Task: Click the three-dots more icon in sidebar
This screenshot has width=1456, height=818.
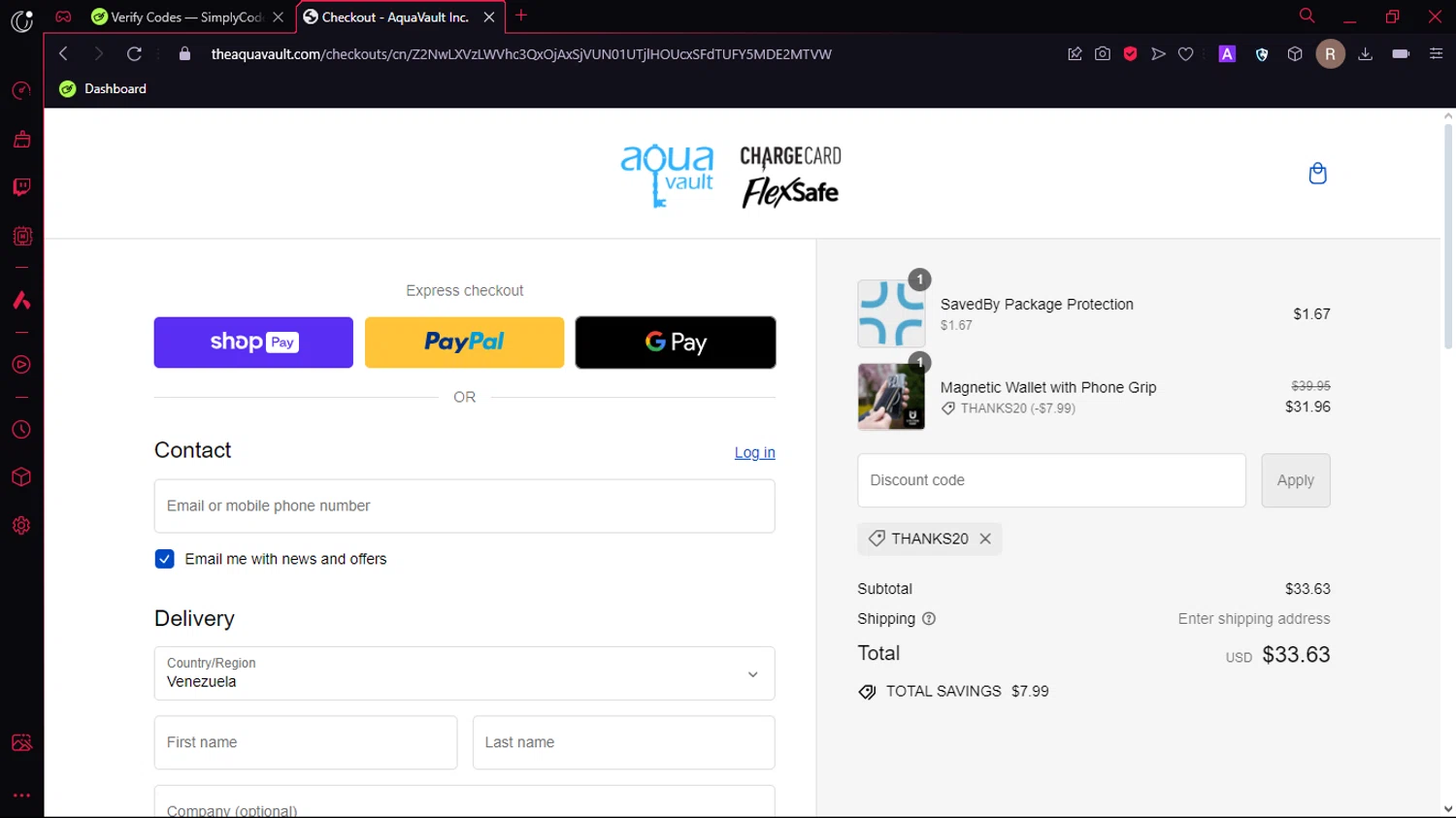Action: [x=21, y=796]
